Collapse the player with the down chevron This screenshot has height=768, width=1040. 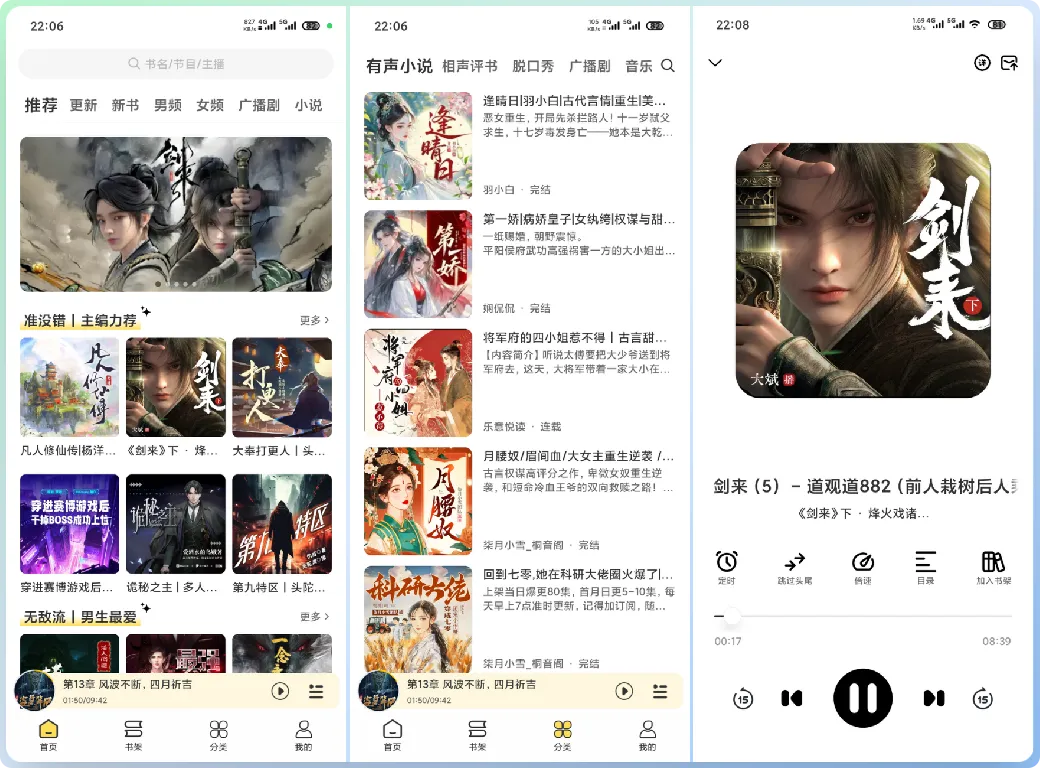[x=715, y=63]
